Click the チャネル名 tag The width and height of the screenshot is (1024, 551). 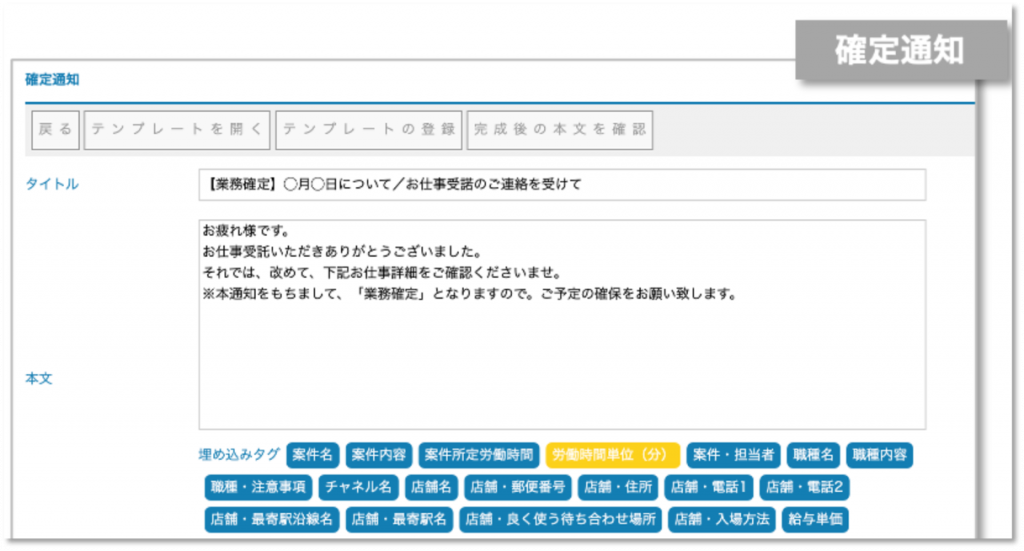[358, 488]
